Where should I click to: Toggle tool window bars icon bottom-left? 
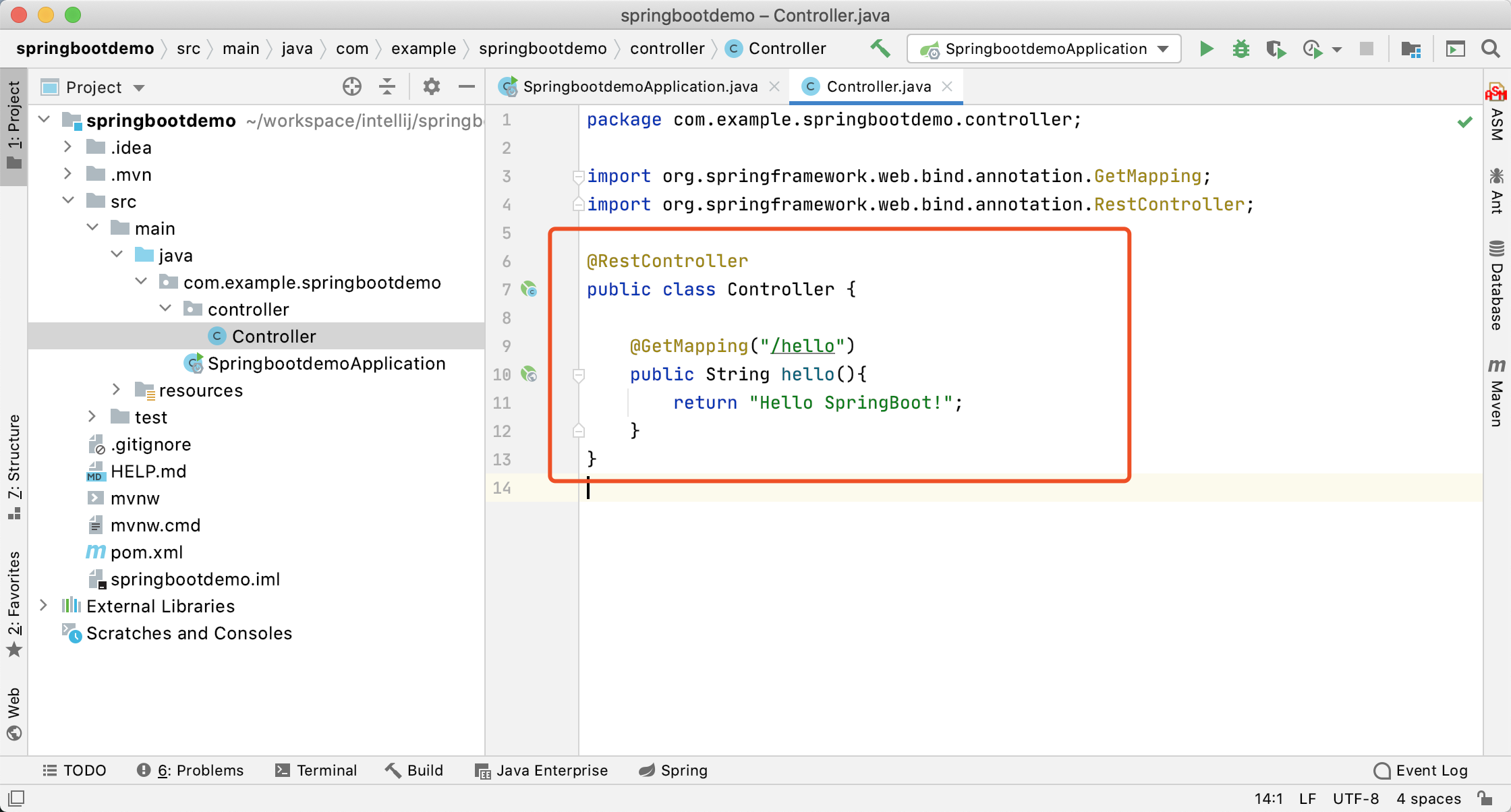(16, 798)
